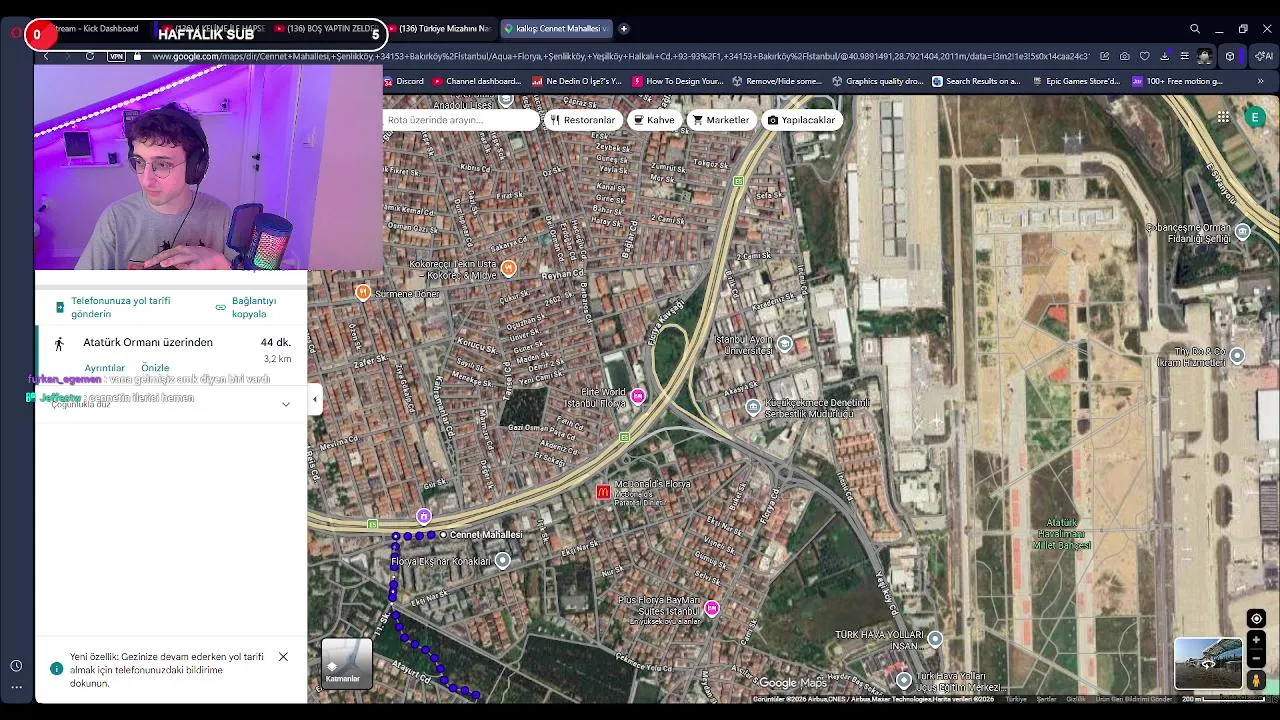This screenshot has height=720, width=1280.
Task: Open How To Design Your bookmark
Action: coord(678,81)
